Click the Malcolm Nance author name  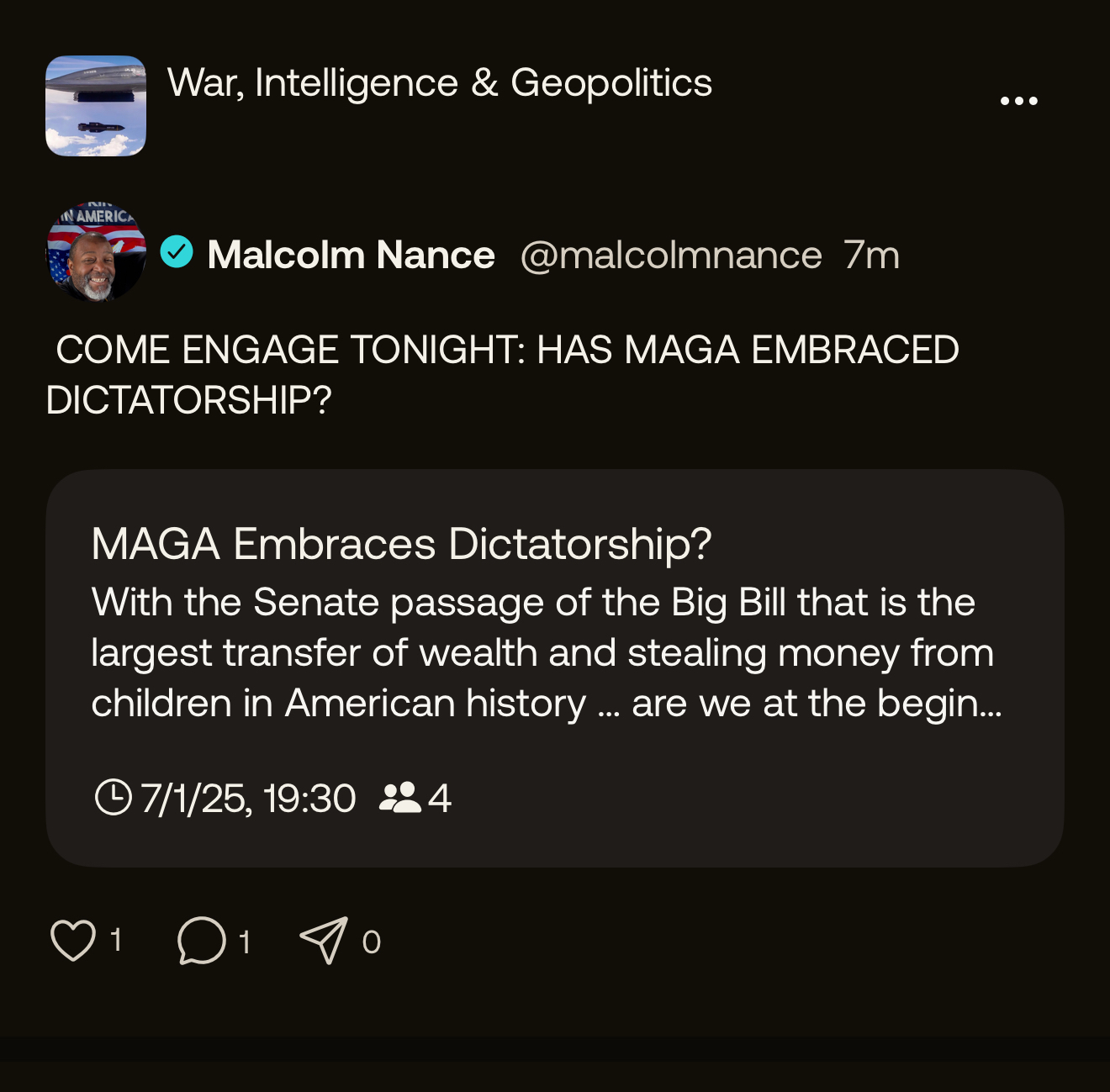click(351, 255)
